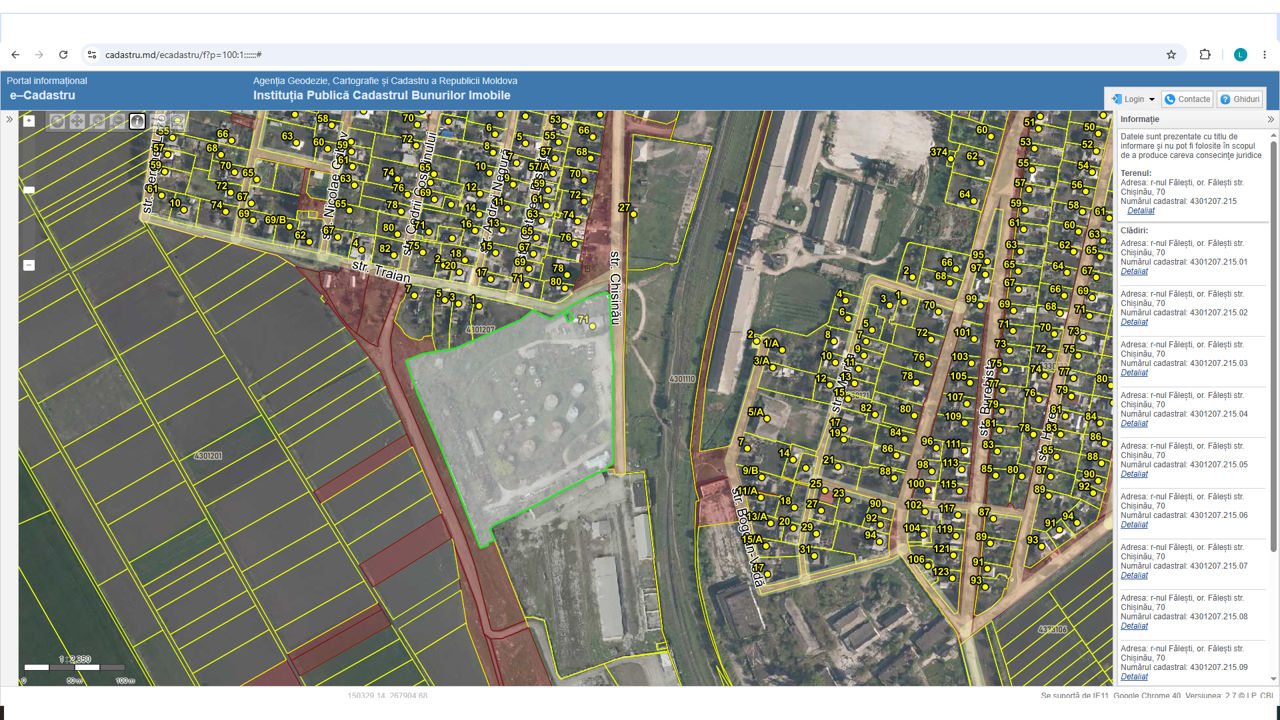Click 'Numărul cadastral: 4301207.215' text
The height and width of the screenshot is (720, 1280).
(x=1179, y=201)
